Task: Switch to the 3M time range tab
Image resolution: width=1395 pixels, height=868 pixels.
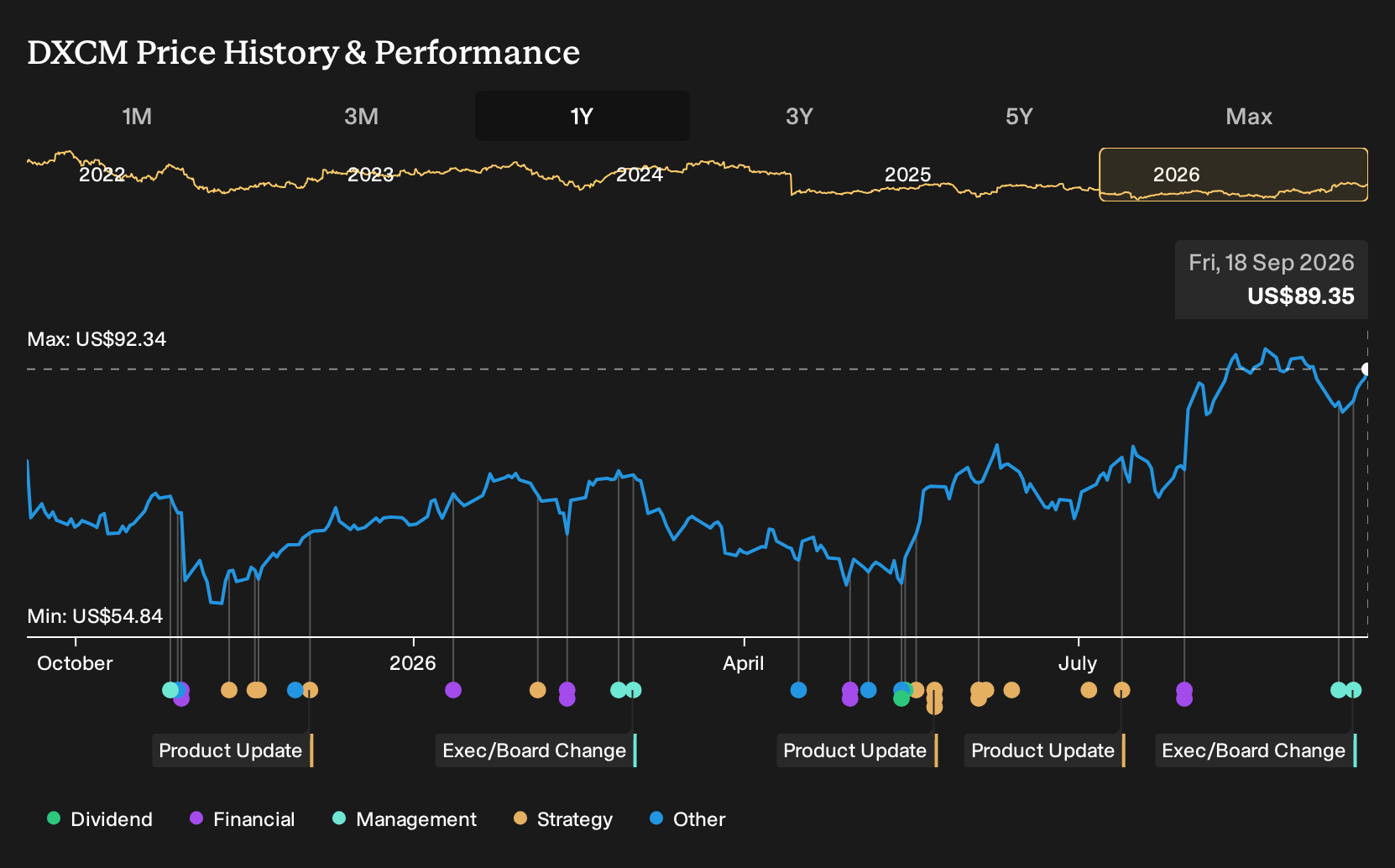Action: (361, 116)
